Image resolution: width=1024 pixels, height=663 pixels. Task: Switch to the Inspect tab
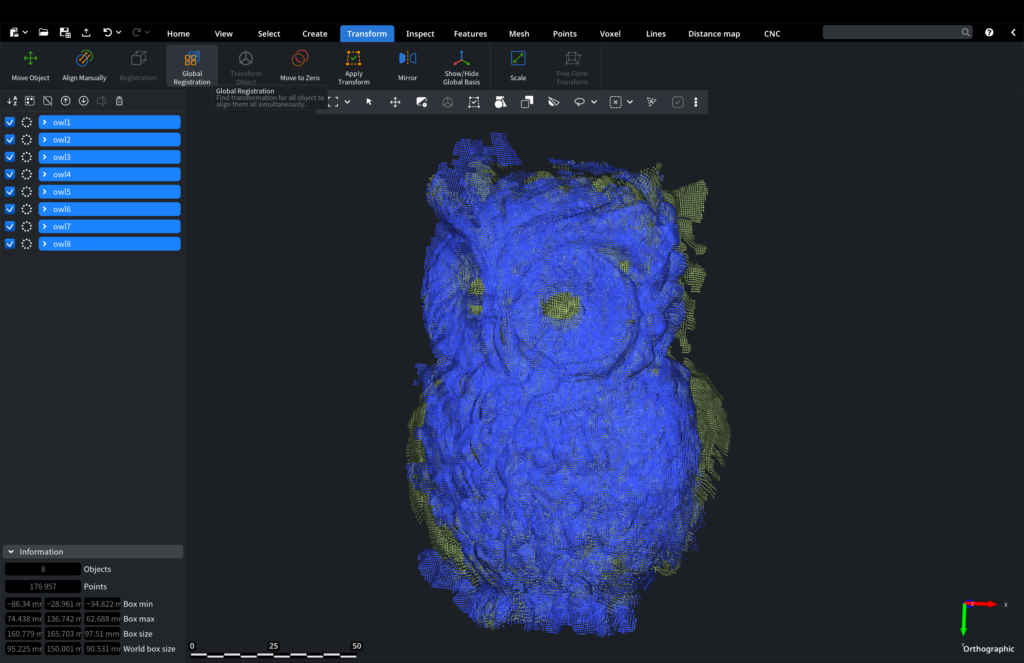[x=420, y=34]
